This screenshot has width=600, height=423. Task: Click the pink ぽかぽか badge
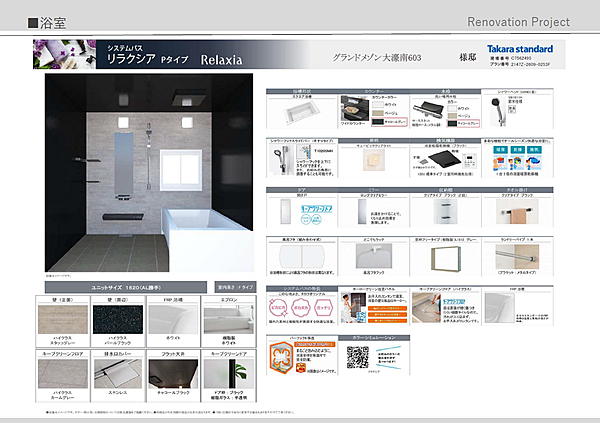pyautogui.click(x=301, y=307)
